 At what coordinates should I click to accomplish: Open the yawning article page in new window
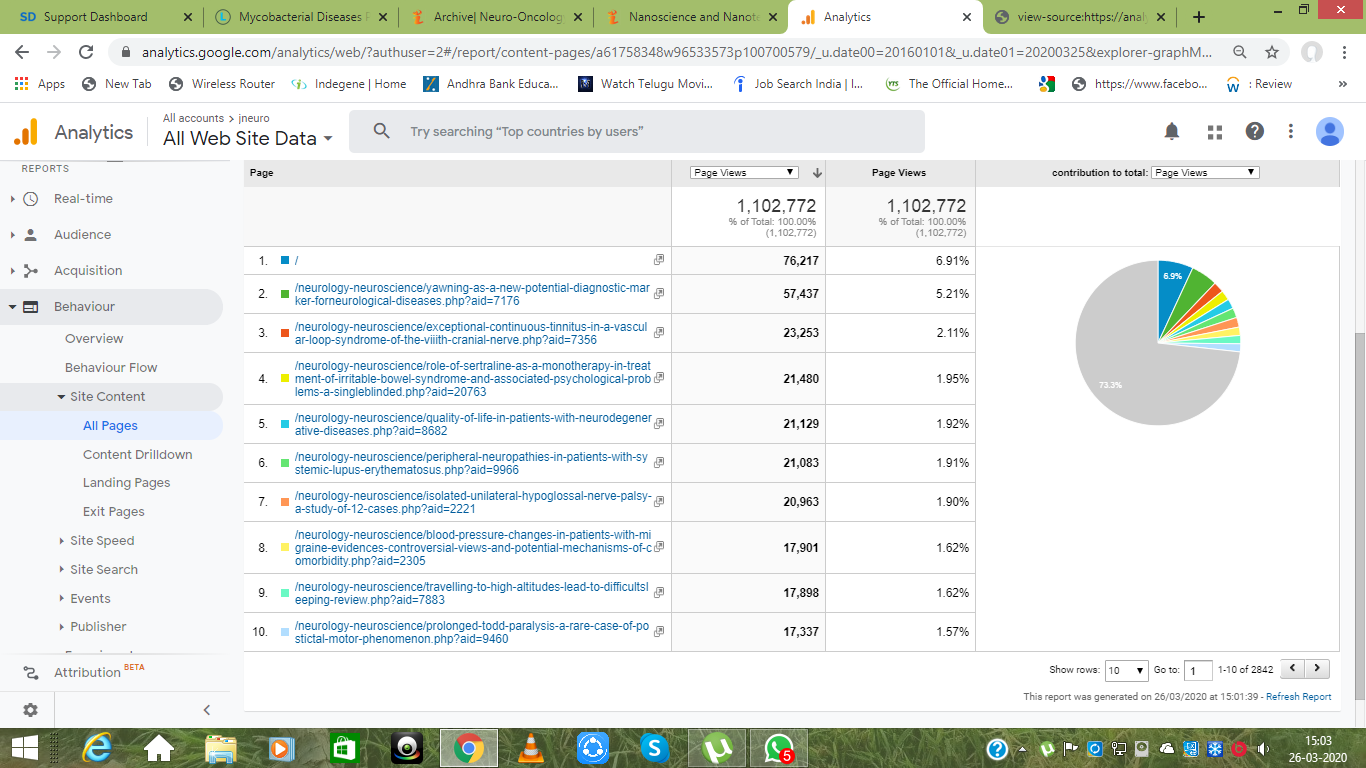(659, 294)
